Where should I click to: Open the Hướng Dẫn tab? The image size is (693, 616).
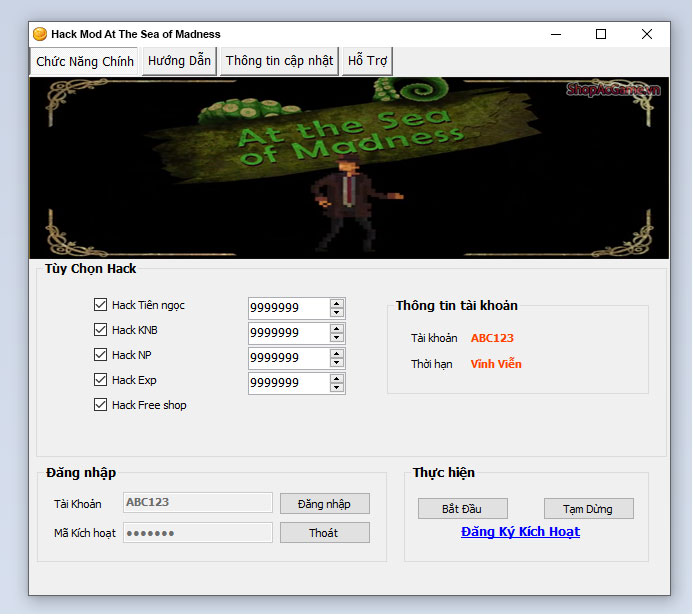point(179,61)
